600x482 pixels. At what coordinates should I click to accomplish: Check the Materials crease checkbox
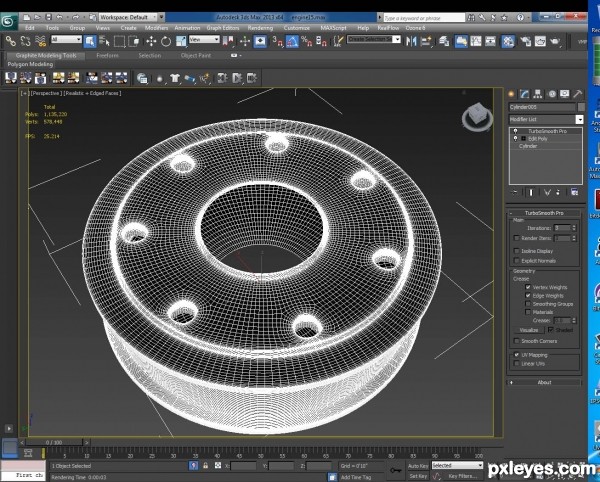pyautogui.click(x=528, y=312)
